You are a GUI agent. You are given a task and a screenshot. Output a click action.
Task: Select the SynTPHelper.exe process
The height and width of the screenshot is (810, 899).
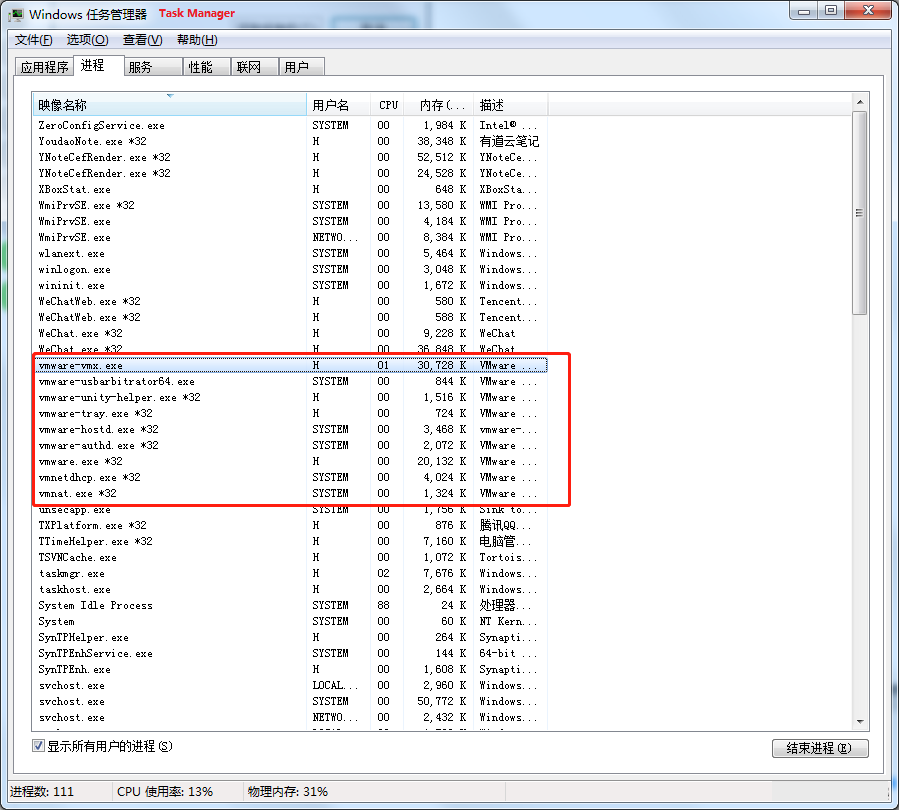tap(290, 637)
